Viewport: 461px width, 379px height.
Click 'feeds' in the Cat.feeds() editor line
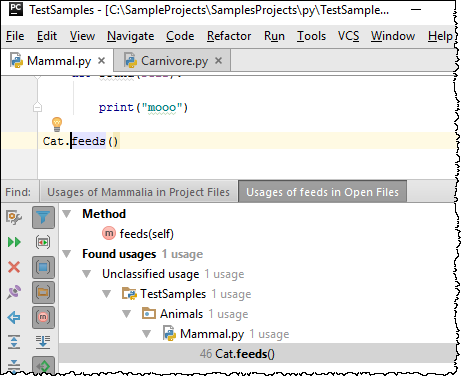(89, 141)
